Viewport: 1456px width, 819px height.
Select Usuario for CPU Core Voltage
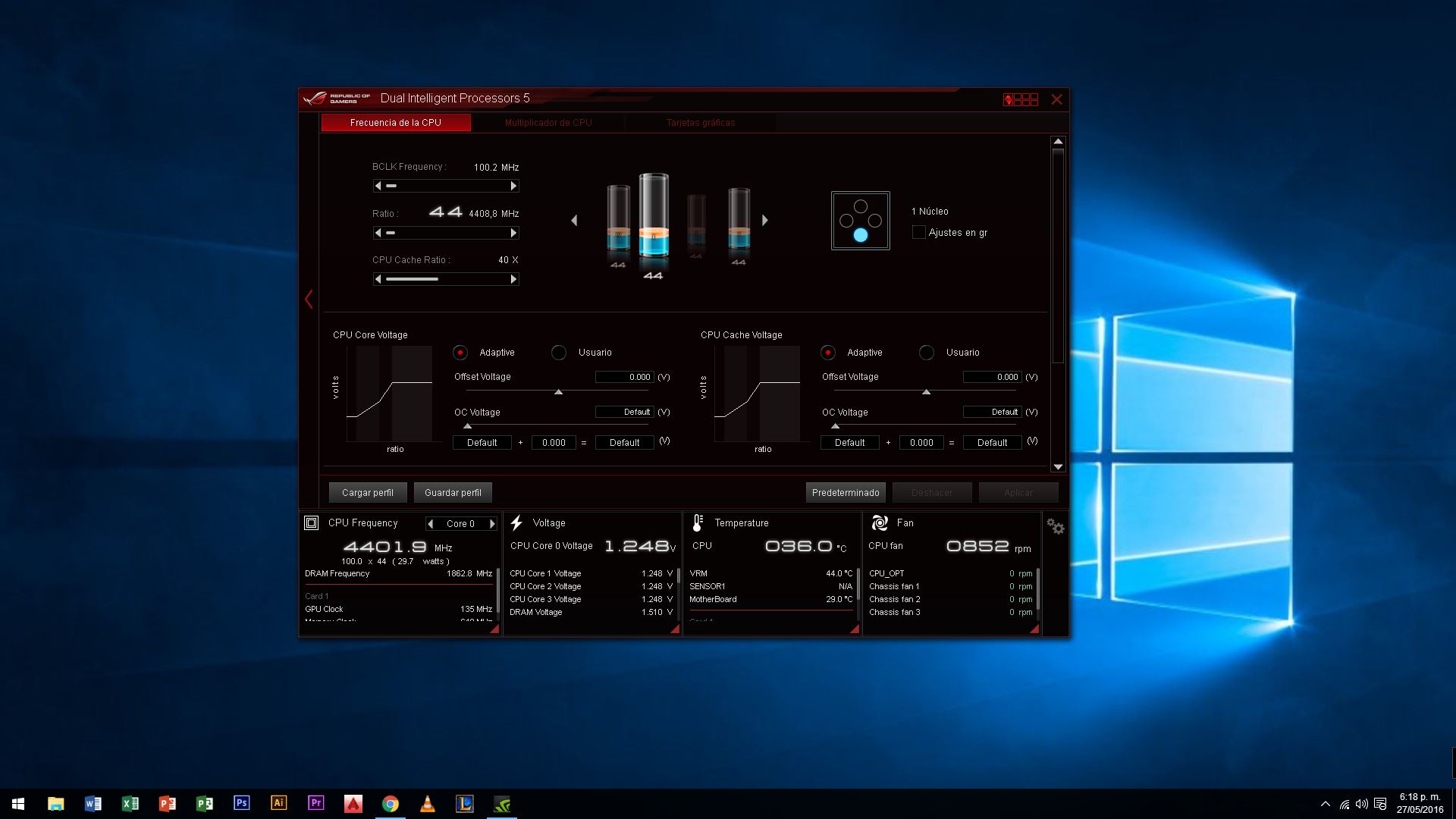pyautogui.click(x=559, y=353)
